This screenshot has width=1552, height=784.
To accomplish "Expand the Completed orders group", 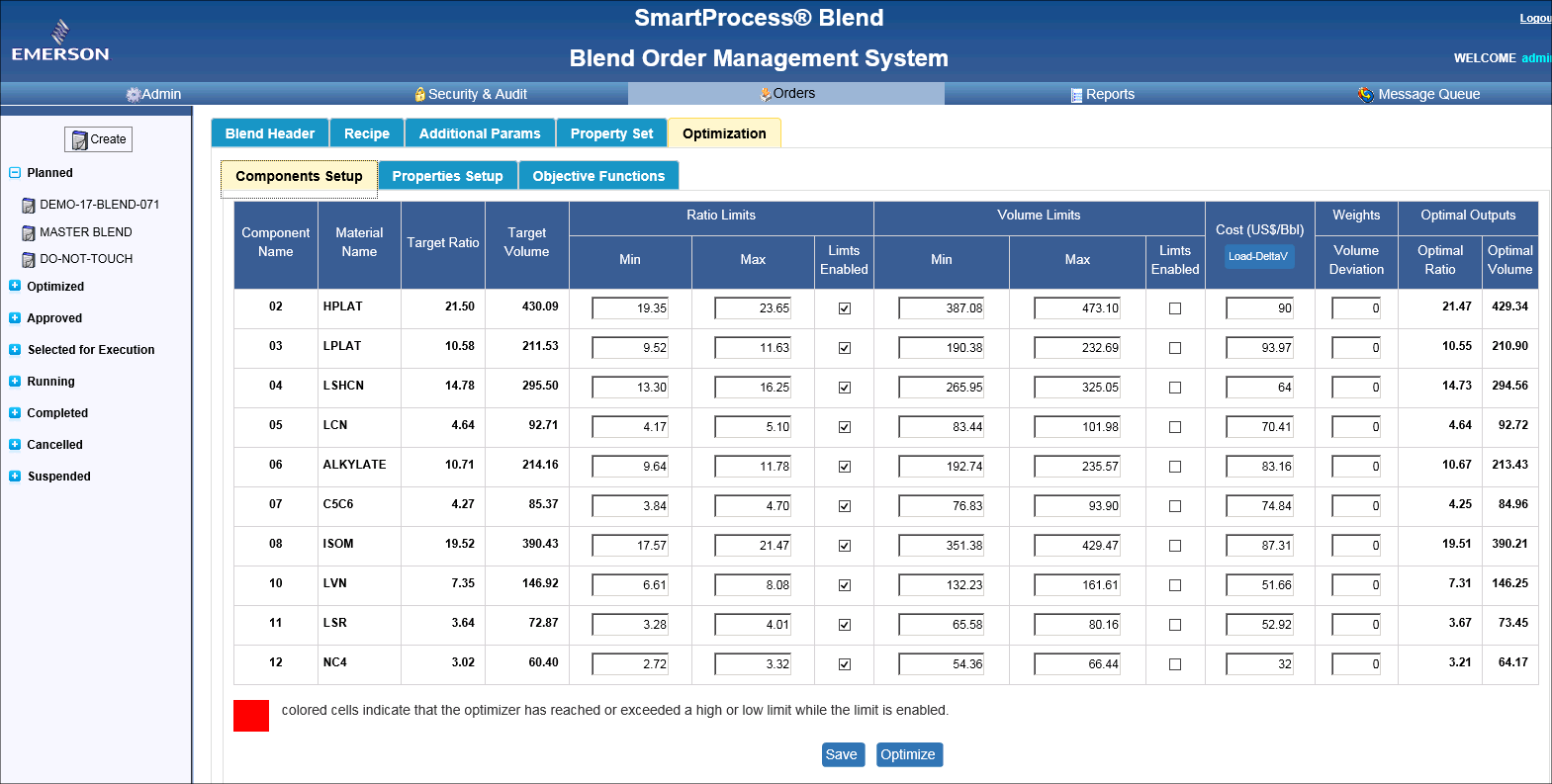I will coord(15,412).
